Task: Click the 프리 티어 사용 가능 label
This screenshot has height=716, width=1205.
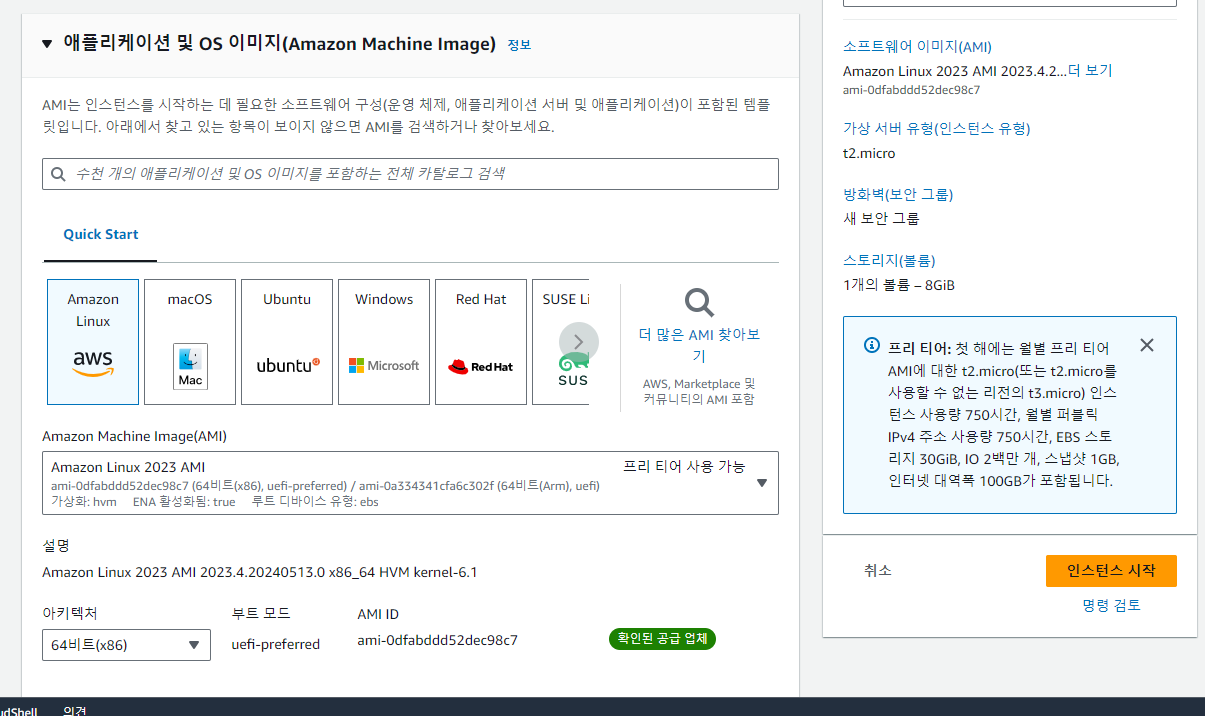Action: point(684,466)
